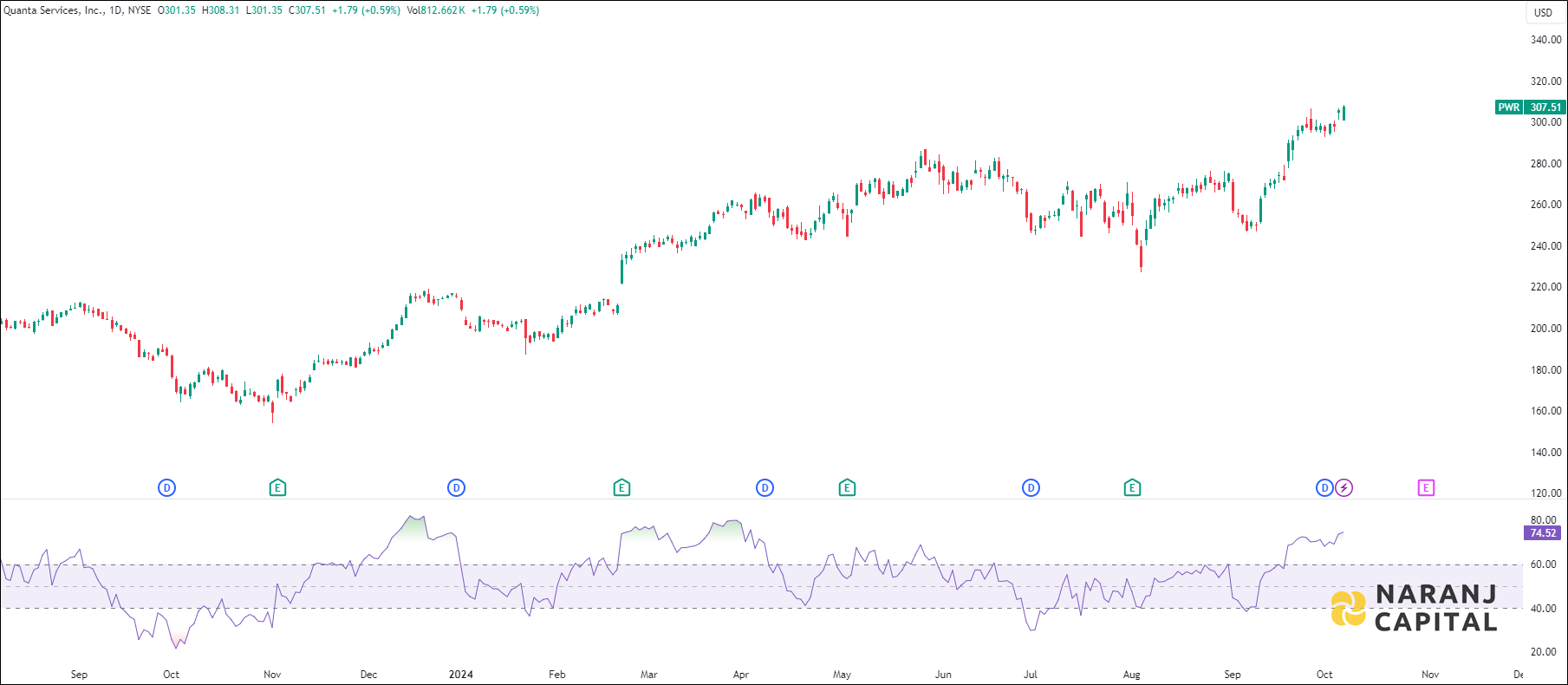1568x685 pixels.
Task: Click the PWR 307.51 price label
Action: click(x=1531, y=108)
